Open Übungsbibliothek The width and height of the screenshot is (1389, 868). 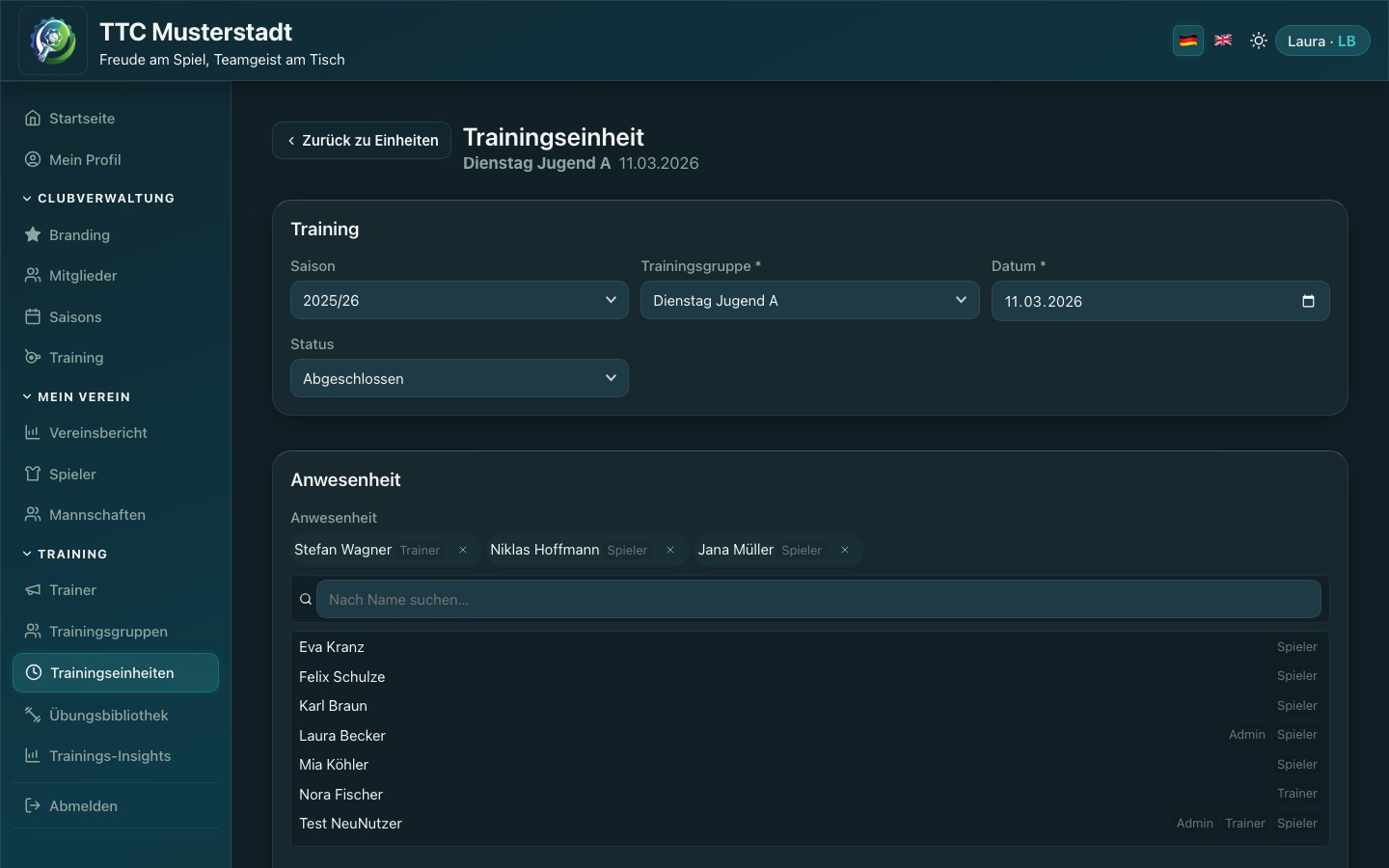click(x=116, y=716)
